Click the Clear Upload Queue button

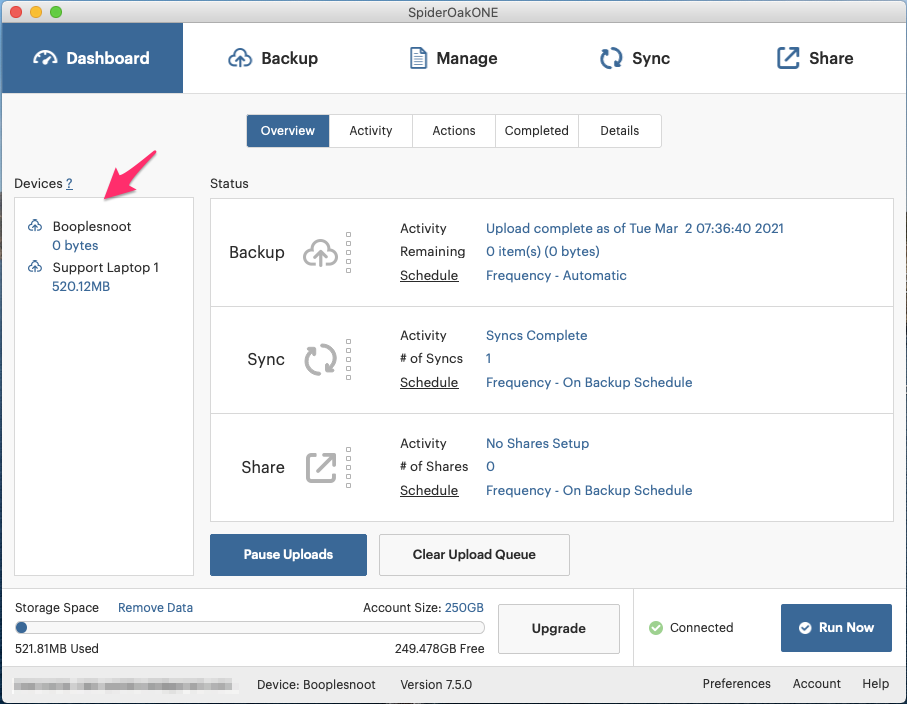474,555
